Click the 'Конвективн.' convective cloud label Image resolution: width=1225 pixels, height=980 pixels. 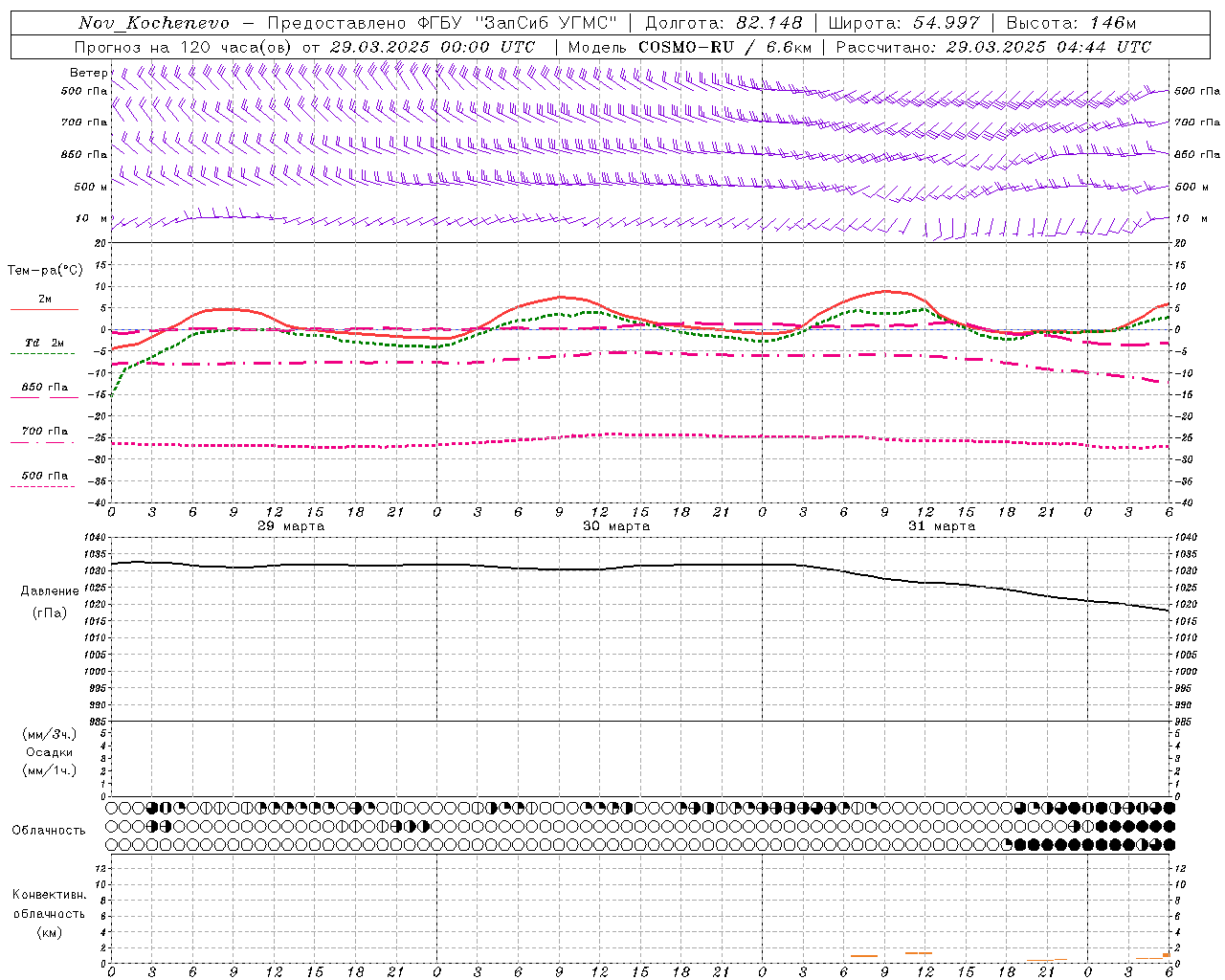point(49,895)
